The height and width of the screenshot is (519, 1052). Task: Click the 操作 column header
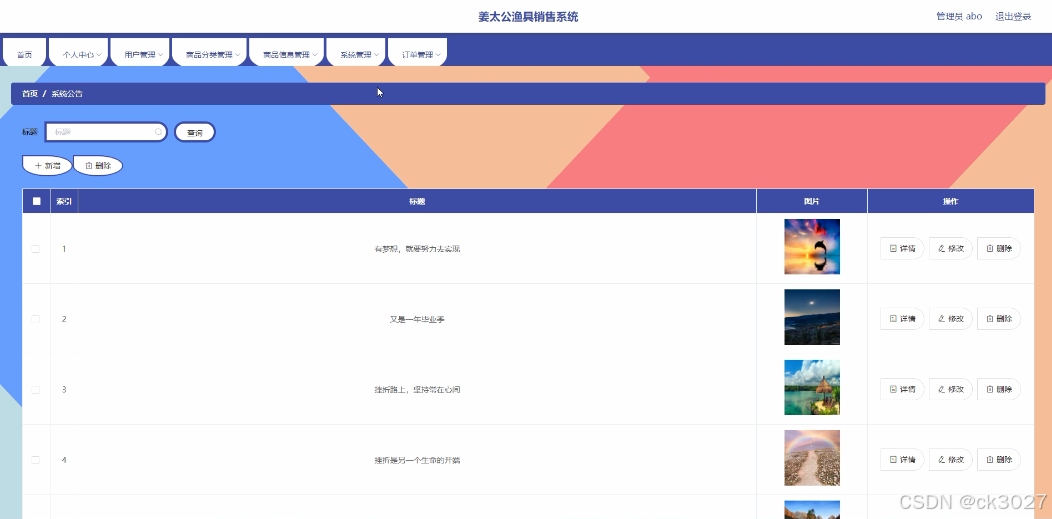[x=951, y=201]
